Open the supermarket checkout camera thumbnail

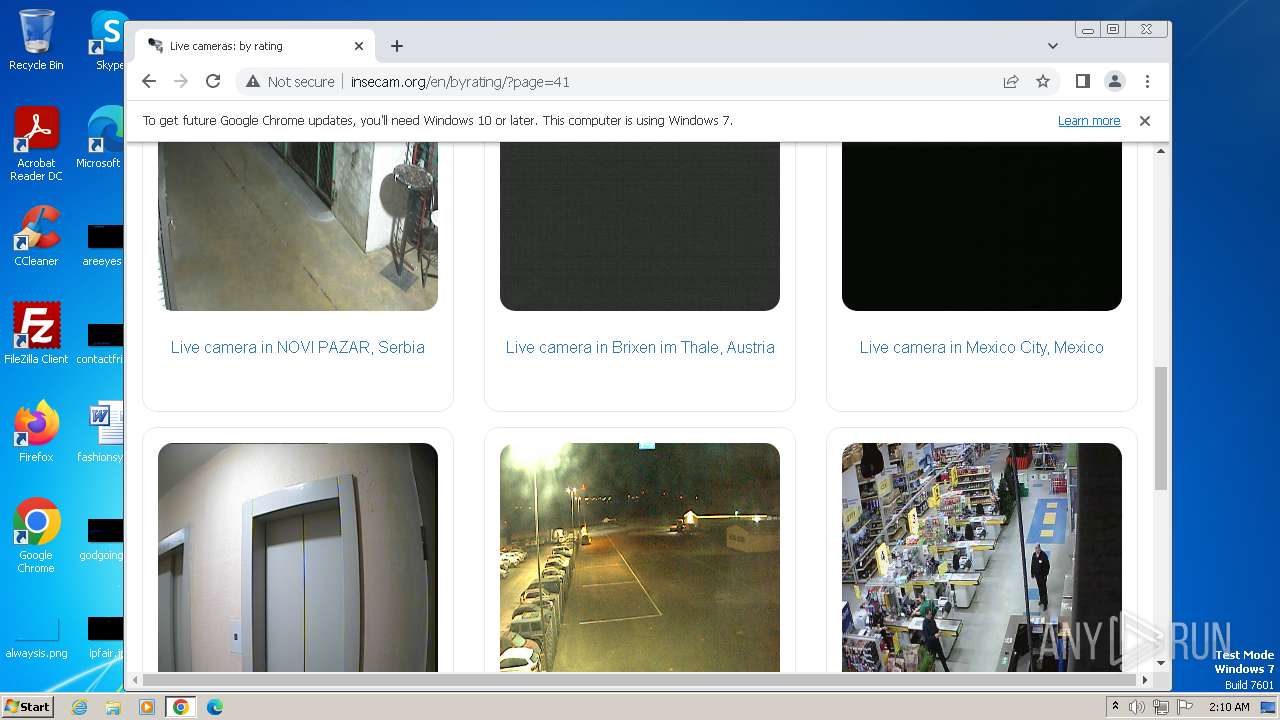(982, 557)
